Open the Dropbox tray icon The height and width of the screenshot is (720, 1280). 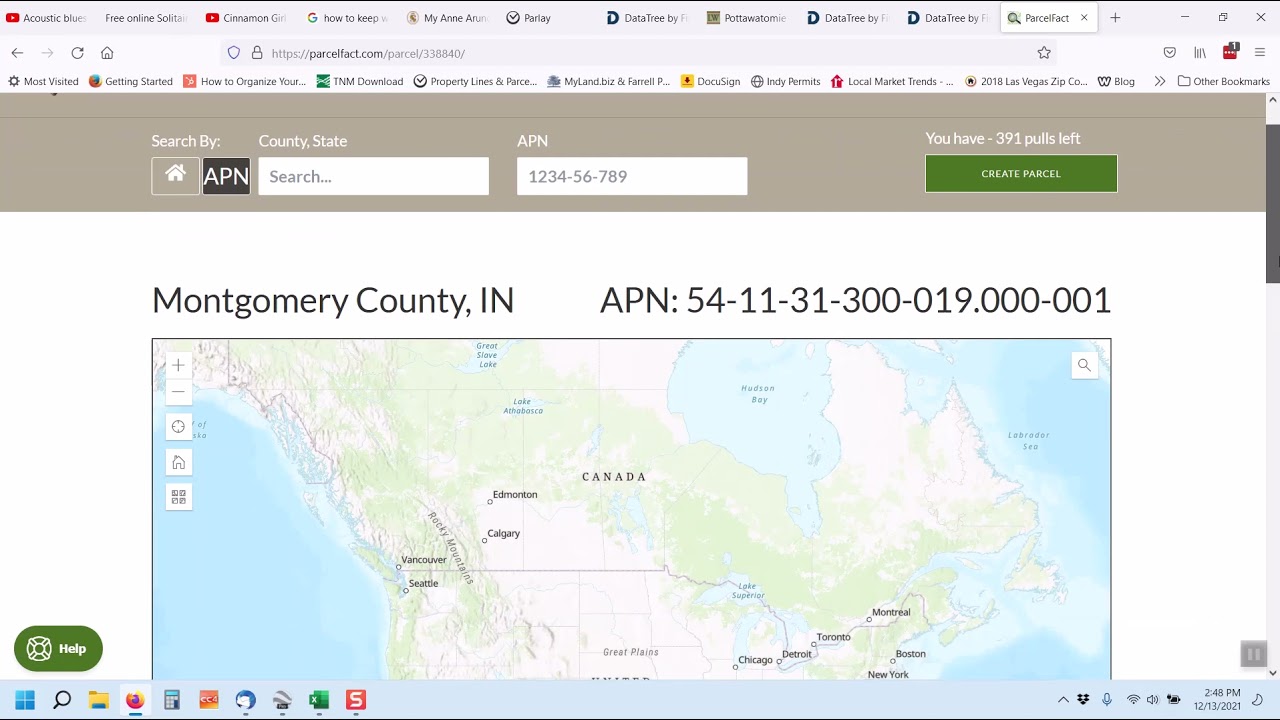pos(1083,700)
